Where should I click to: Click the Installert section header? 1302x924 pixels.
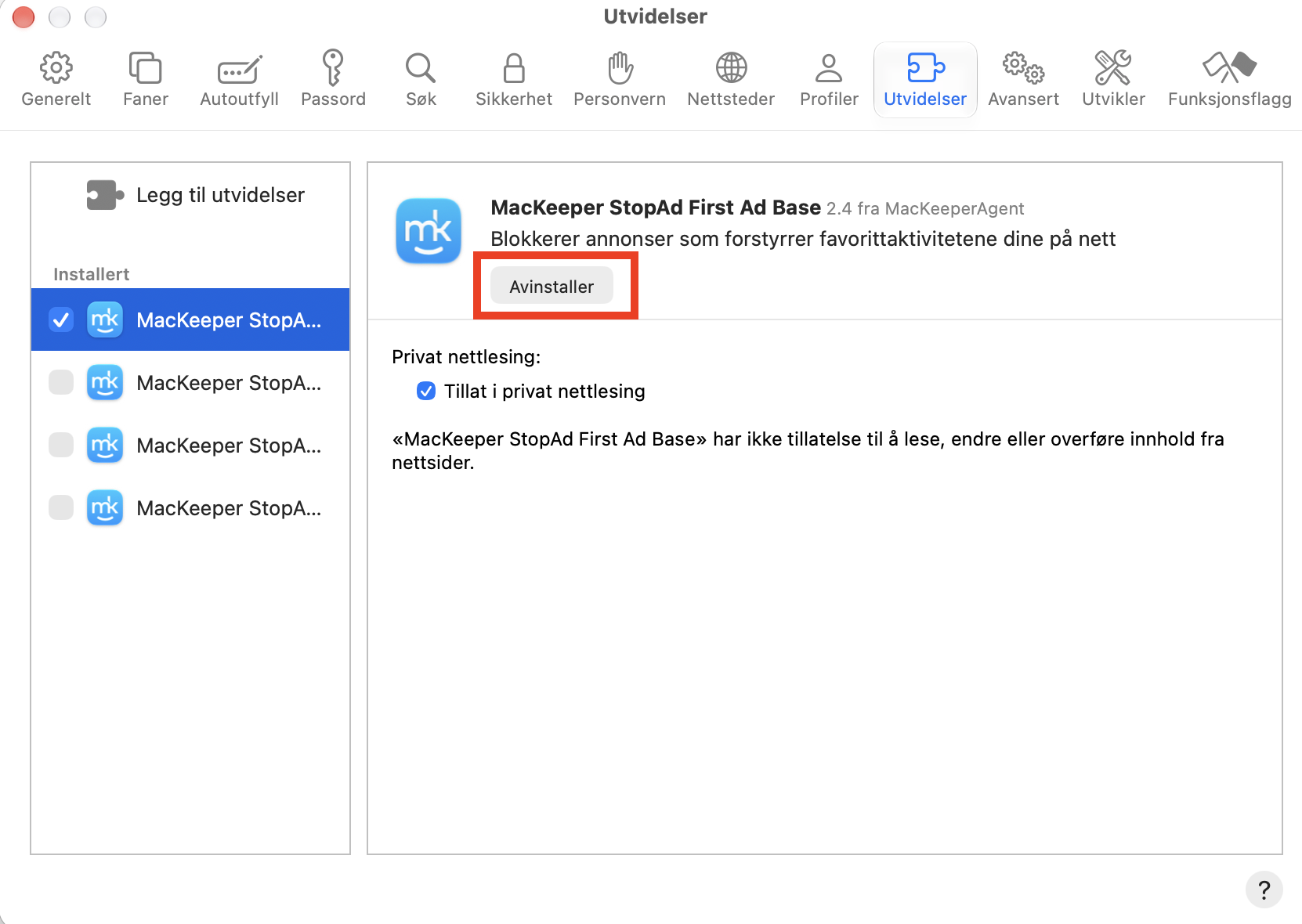tap(91, 274)
